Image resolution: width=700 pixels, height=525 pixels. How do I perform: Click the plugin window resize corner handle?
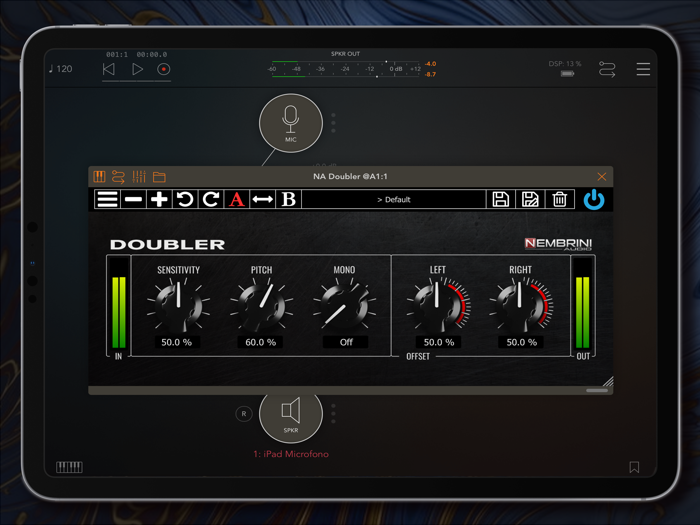(x=608, y=381)
